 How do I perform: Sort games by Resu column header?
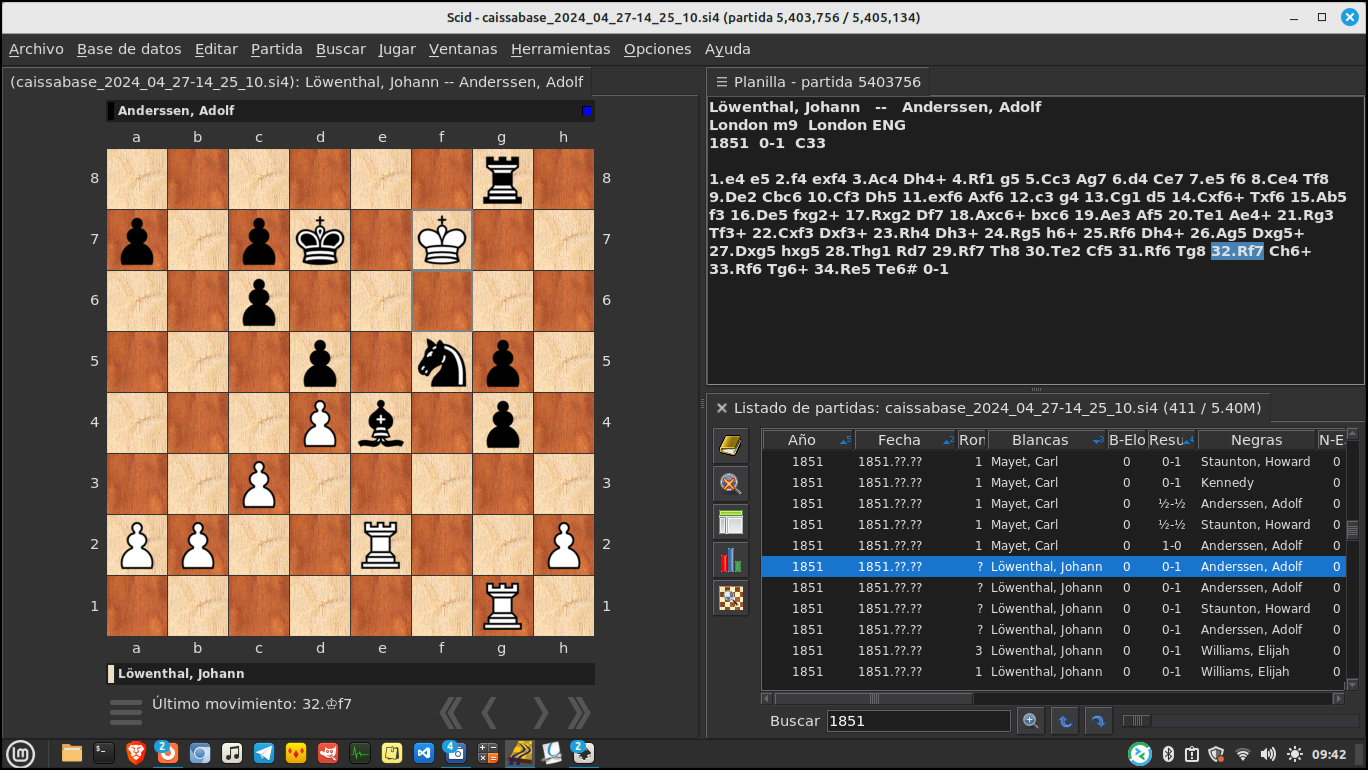pyautogui.click(x=1171, y=440)
